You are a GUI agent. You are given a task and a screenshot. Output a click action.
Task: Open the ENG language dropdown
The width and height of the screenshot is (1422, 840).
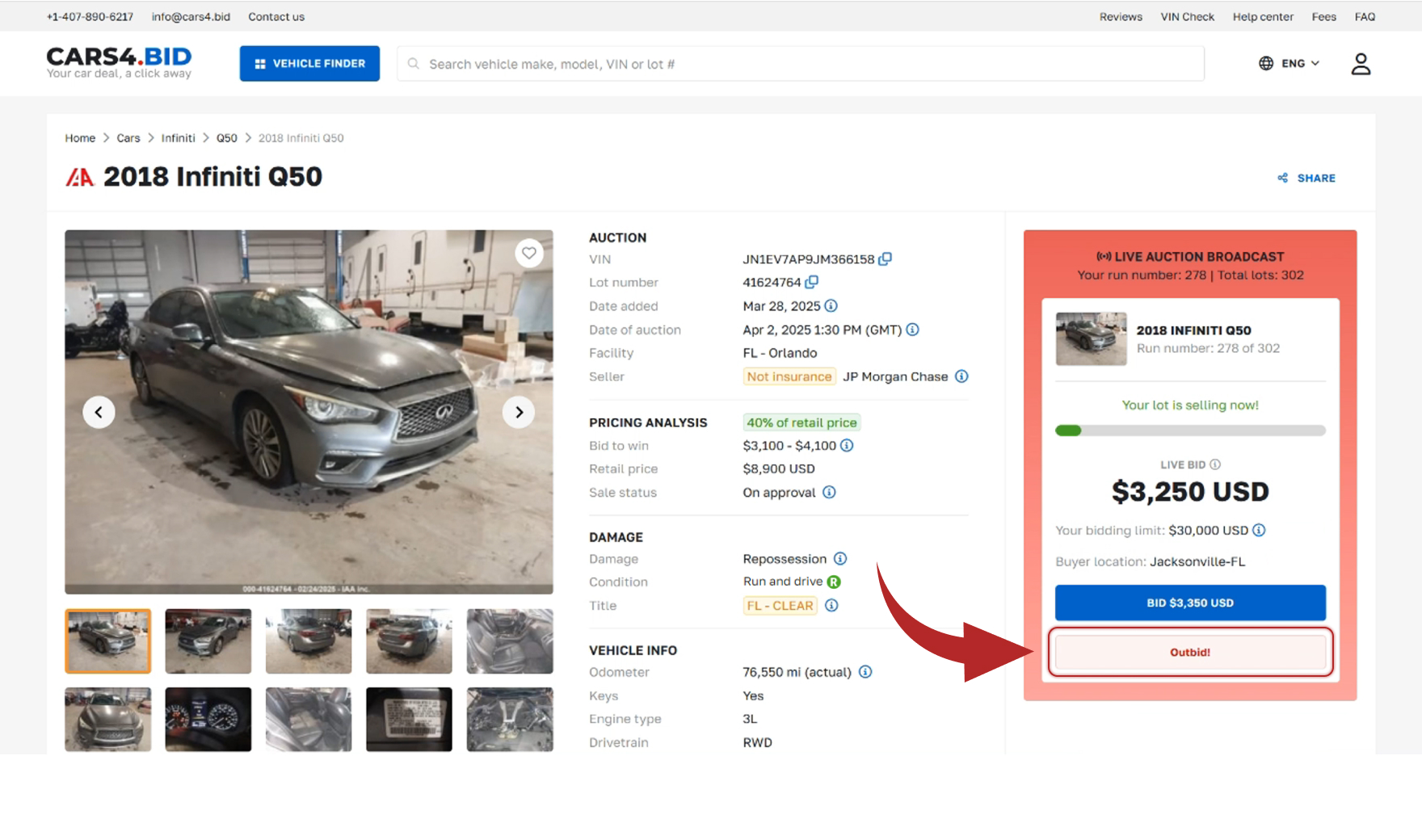[1289, 63]
